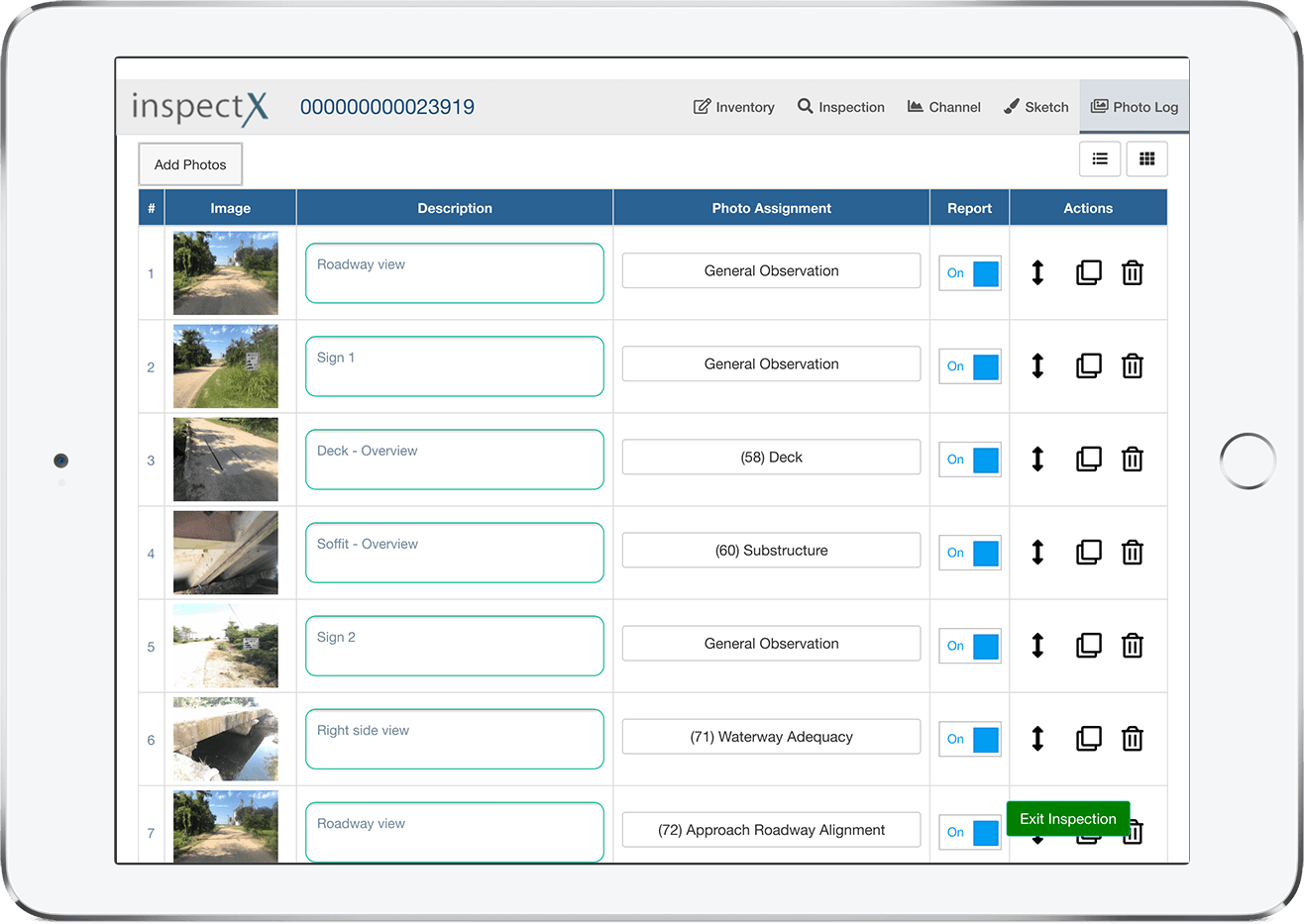Change the (60) Substructure assignment

coord(771,551)
